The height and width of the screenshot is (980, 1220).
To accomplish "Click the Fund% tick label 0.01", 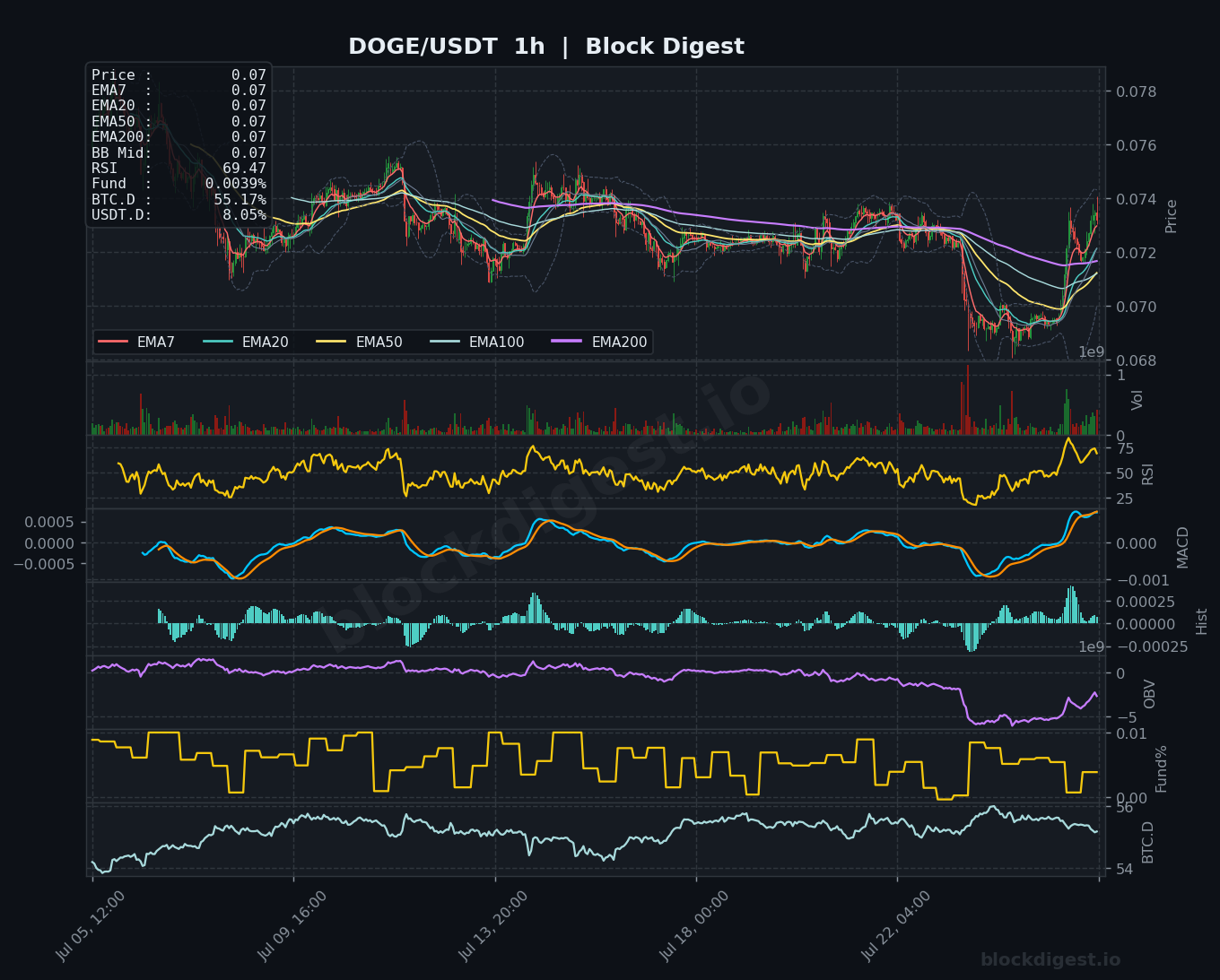I will pyautogui.click(x=1131, y=733).
